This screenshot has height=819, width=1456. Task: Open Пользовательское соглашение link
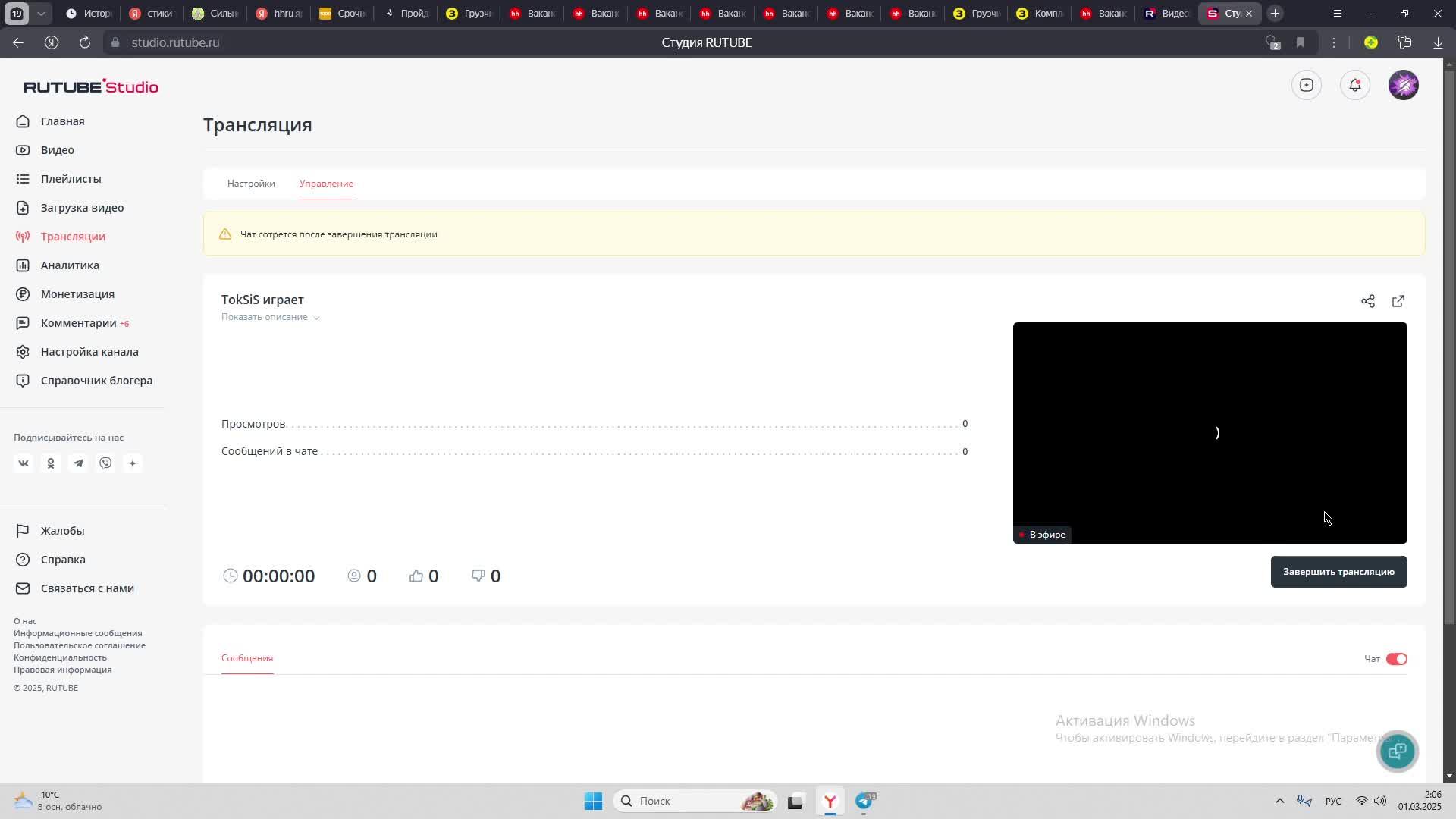(x=80, y=645)
